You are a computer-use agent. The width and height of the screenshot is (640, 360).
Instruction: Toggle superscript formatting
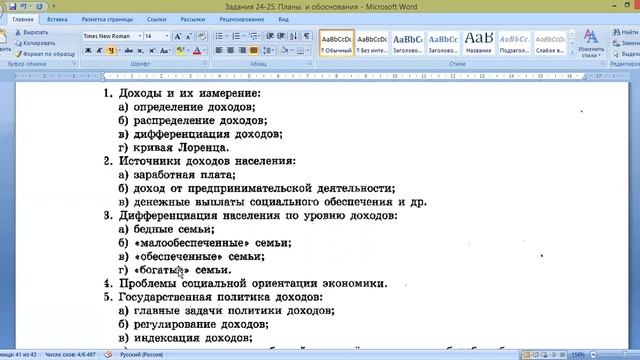click(x=152, y=51)
